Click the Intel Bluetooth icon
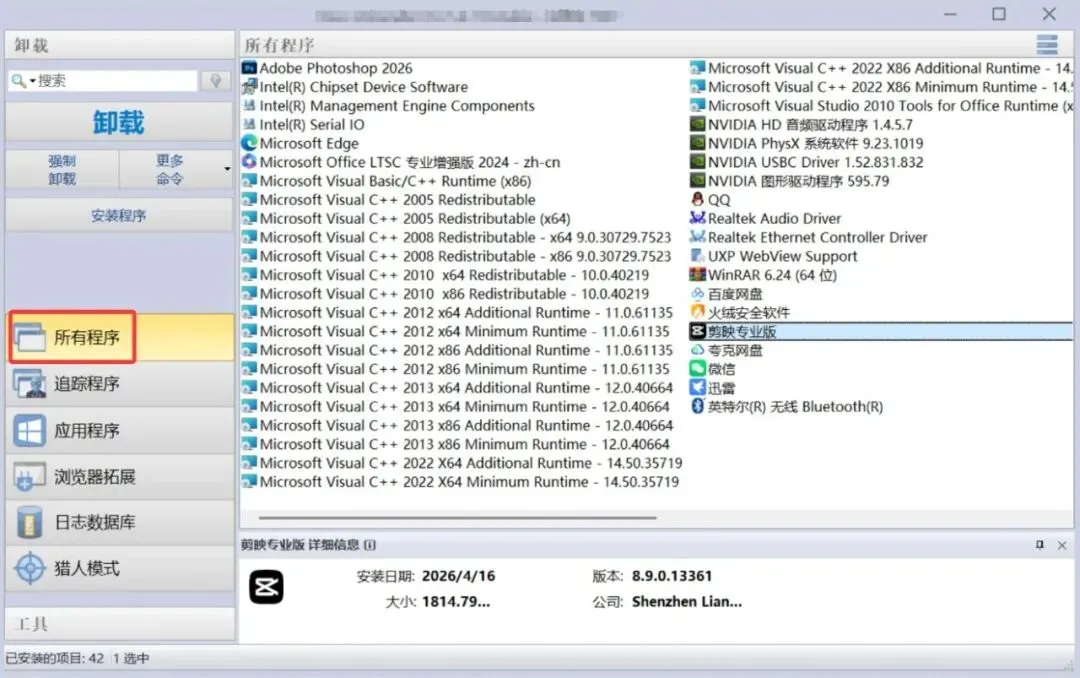Screen dimensions: 1080x678 (x=698, y=407)
